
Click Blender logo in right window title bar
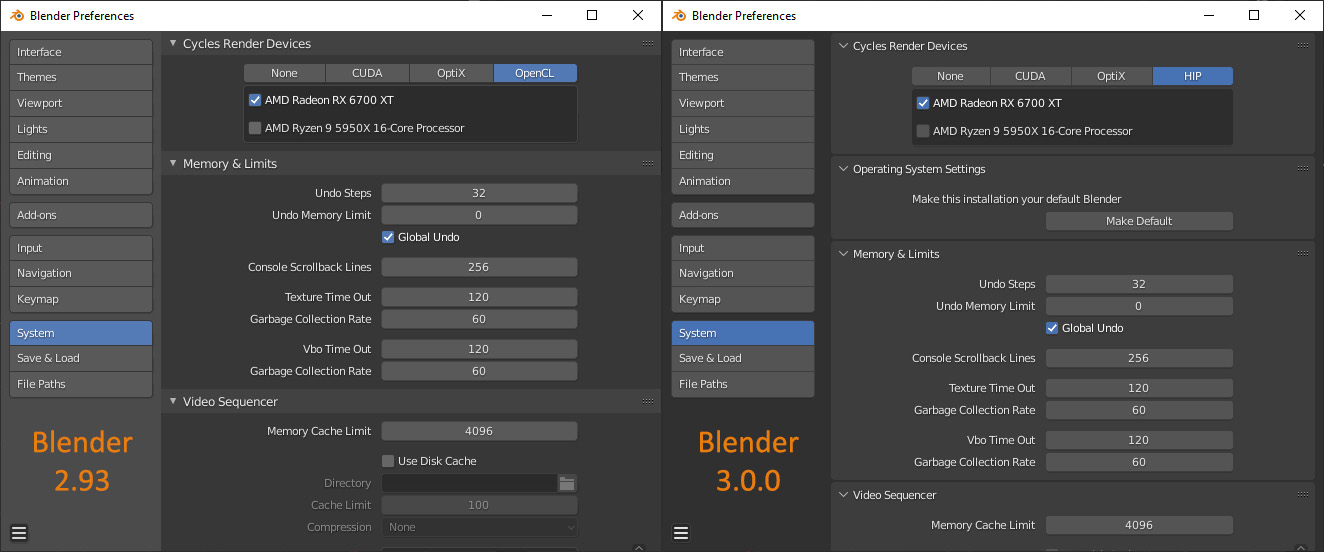click(x=680, y=15)
